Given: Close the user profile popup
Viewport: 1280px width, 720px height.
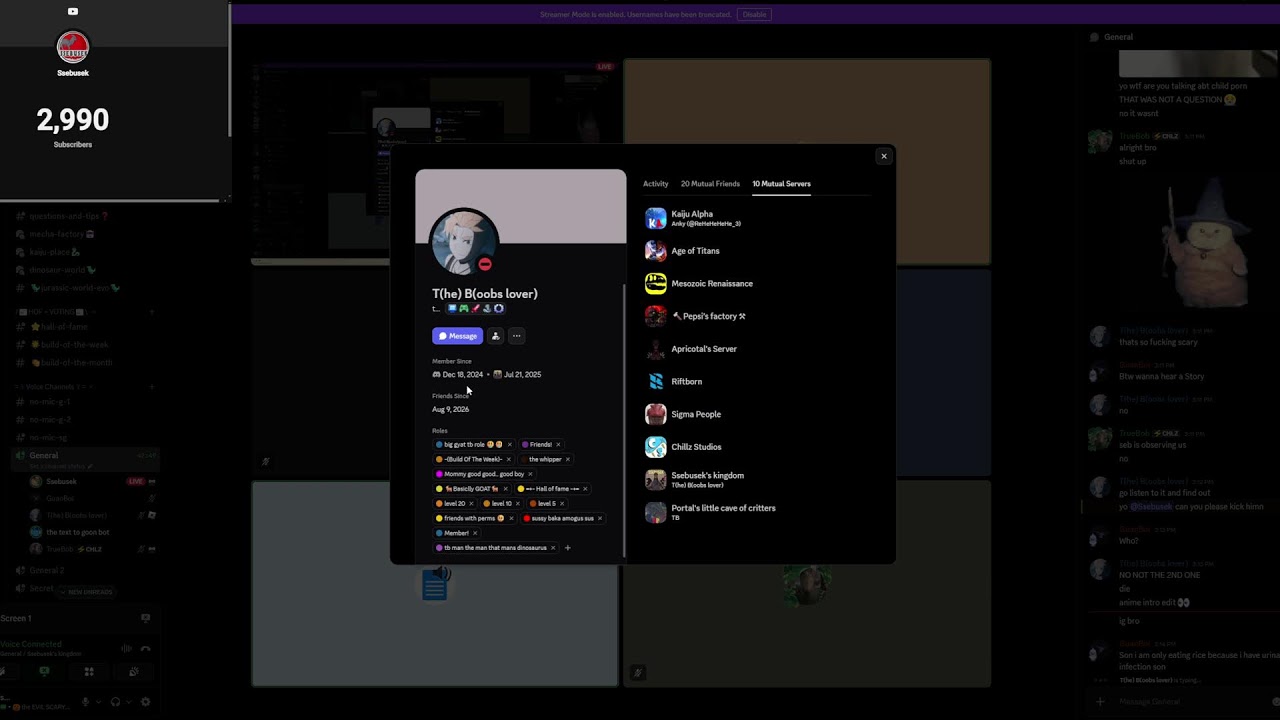Looking at the screenshot, I should tap(883, 156).
